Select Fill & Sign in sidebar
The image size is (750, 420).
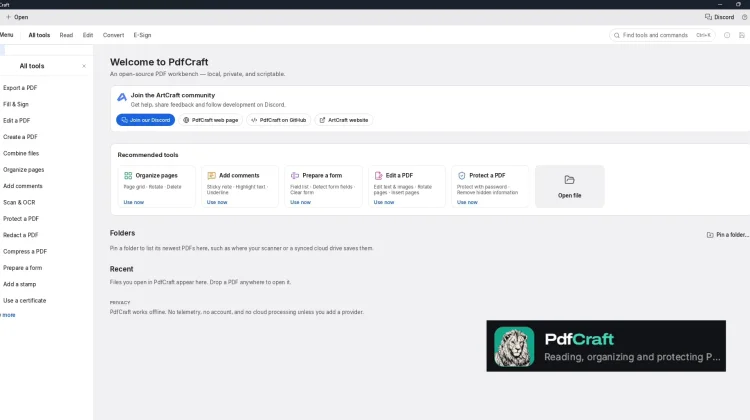tap(16, 104)
